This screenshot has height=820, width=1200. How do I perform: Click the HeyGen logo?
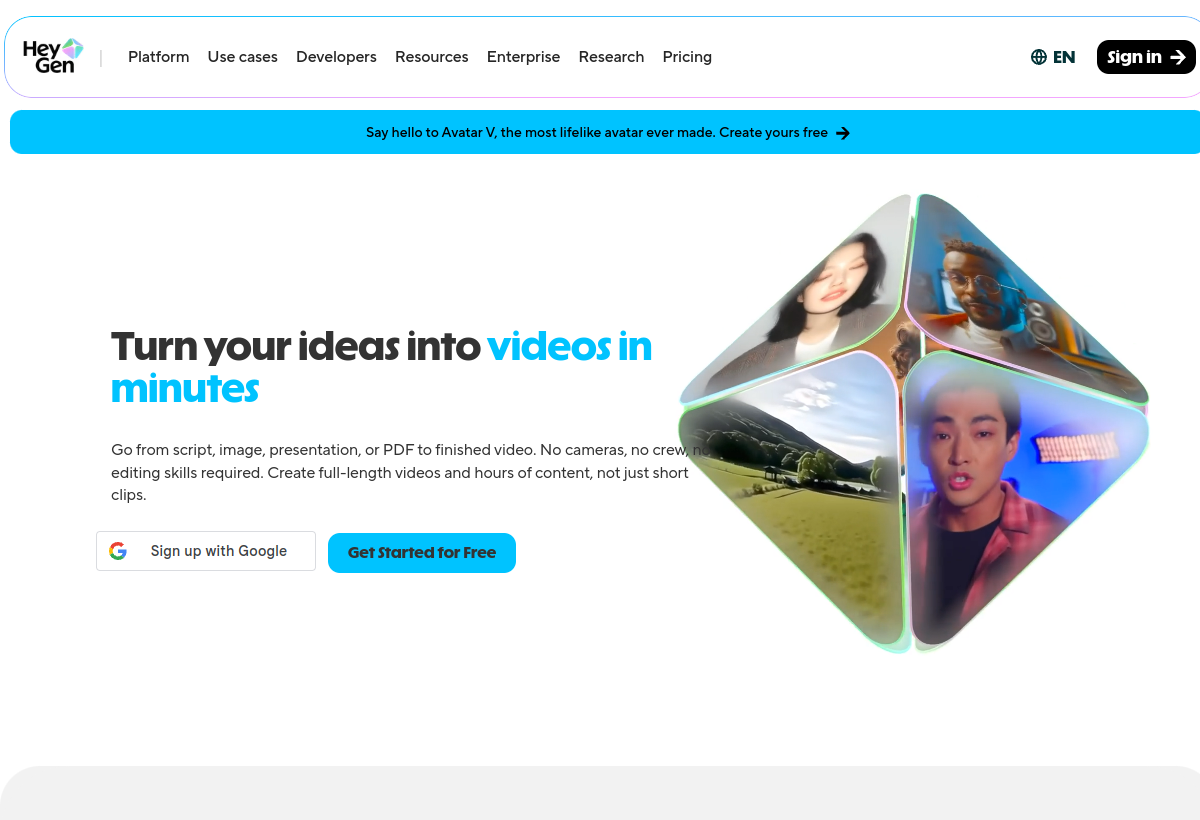click(x=53, y=56)
